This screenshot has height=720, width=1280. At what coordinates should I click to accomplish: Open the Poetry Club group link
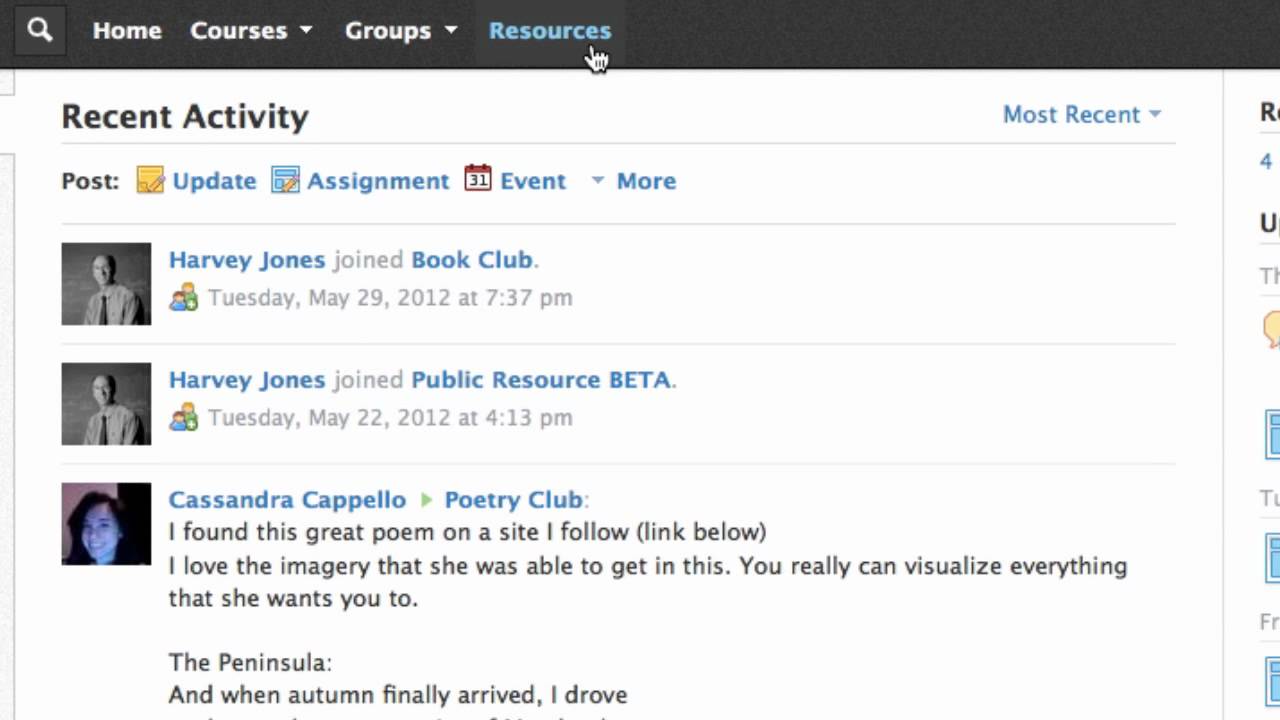click(x=513, y=500)
